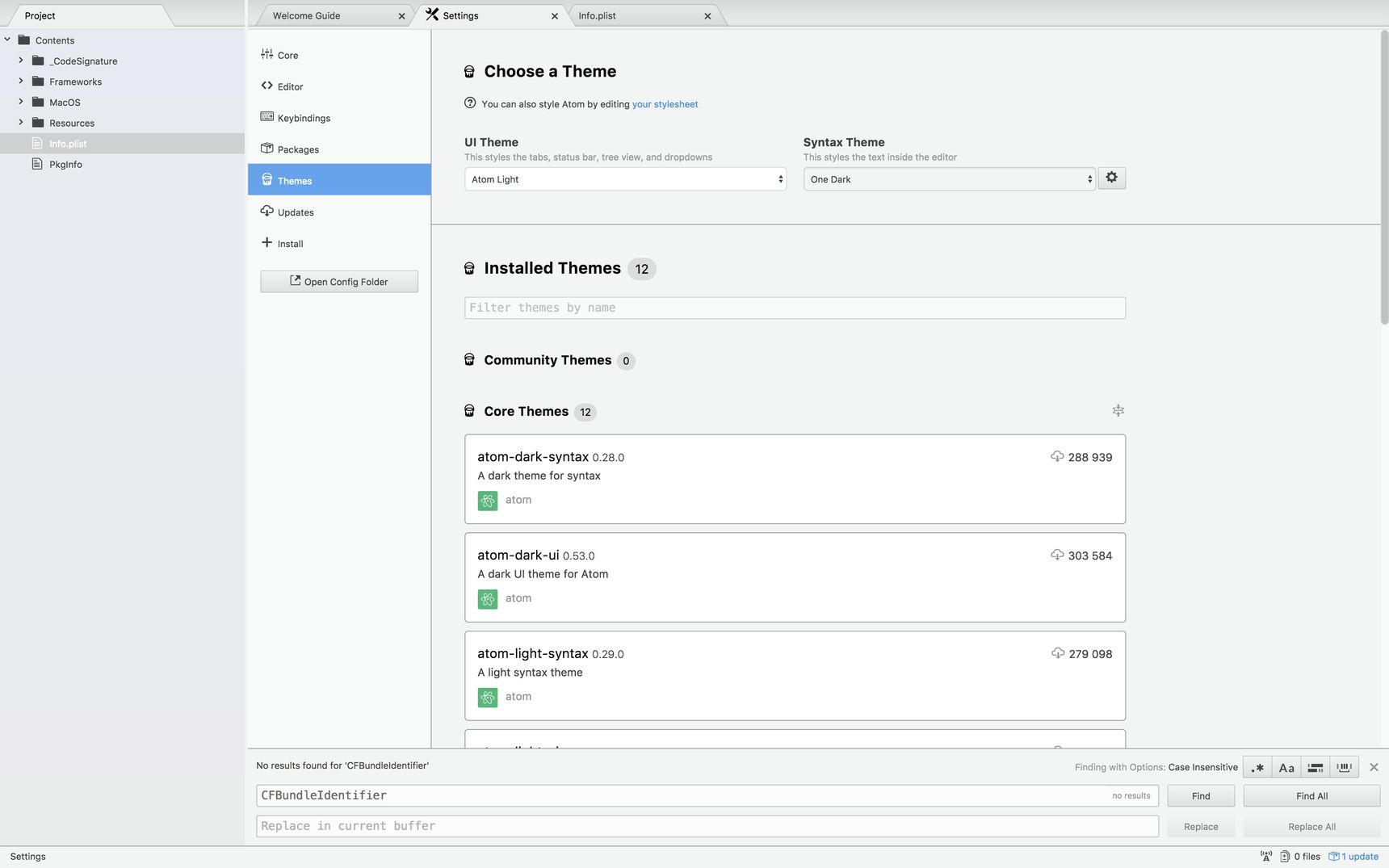
Task: Open Updates settings section
Action: coord(339,212)
